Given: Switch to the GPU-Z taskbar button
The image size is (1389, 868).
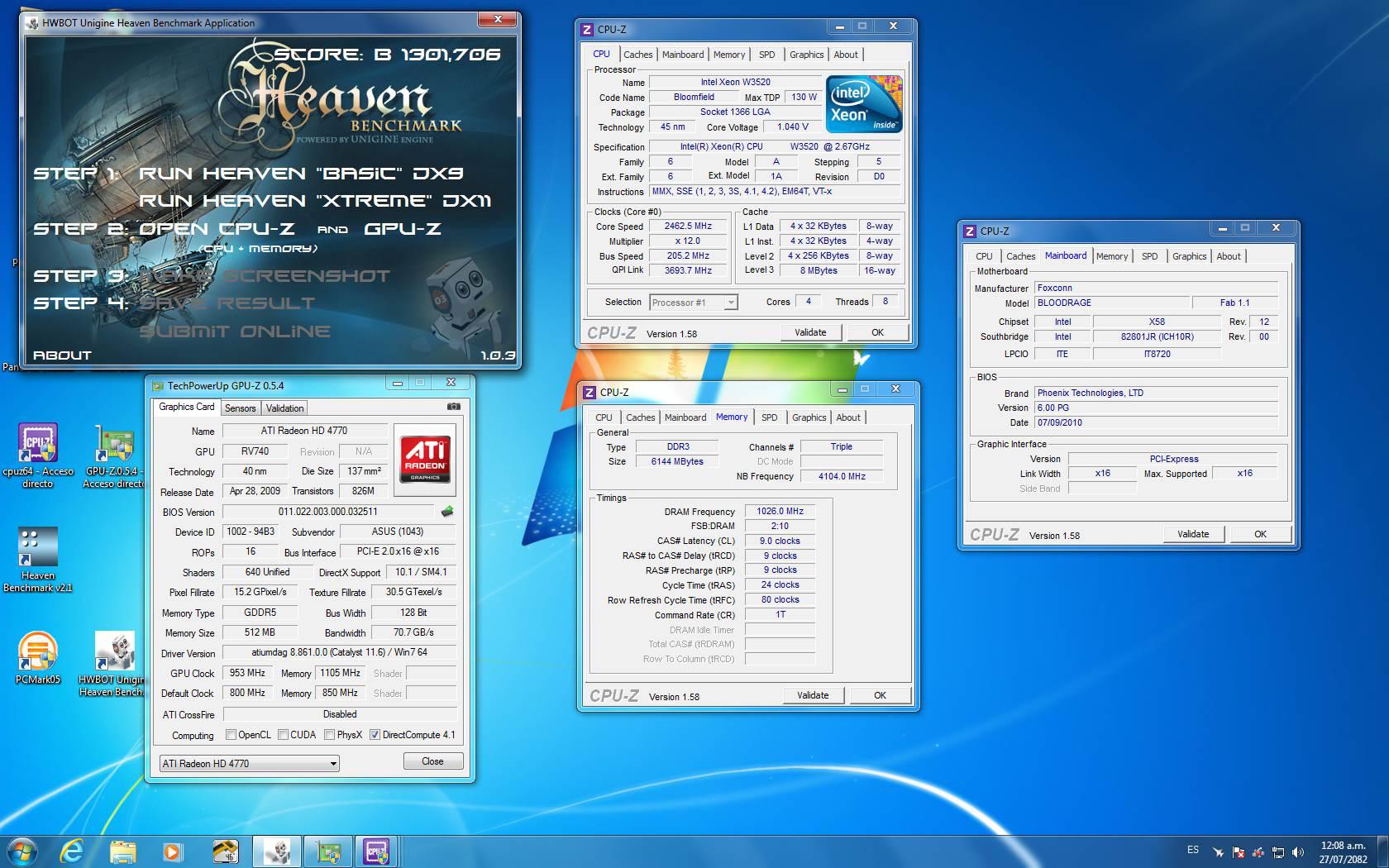Looking at the screenshot, I should (x=328, y=851).
